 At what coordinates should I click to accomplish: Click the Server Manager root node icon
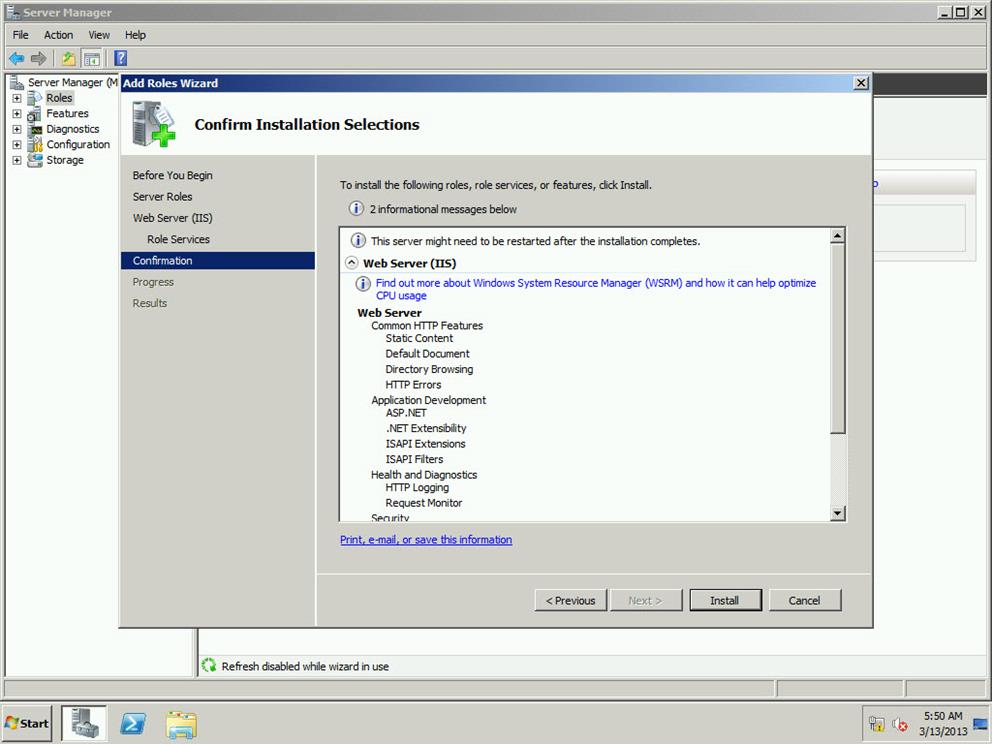(x=17, y=82)
